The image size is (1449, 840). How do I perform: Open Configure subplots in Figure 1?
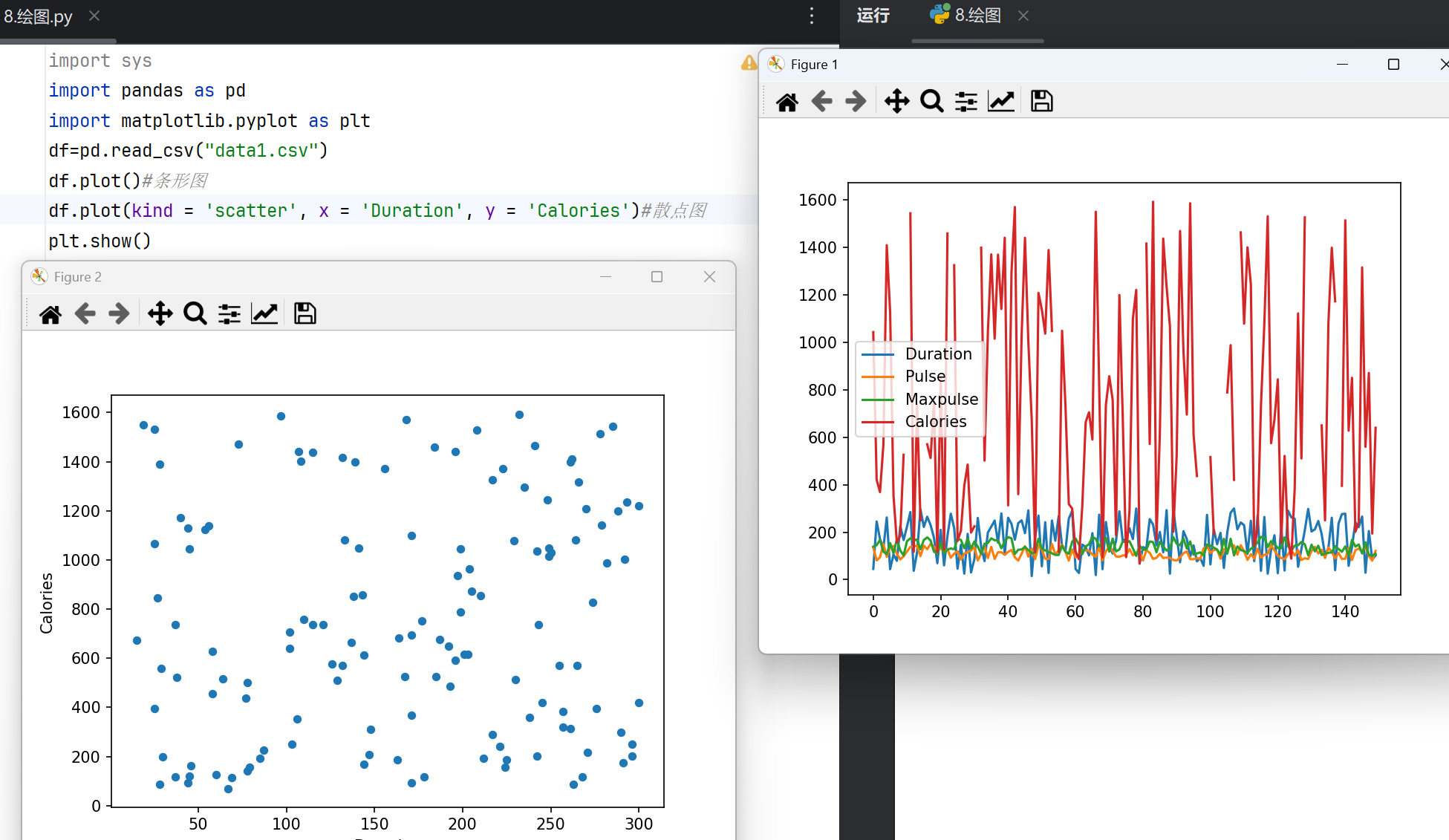[x=966, y=102]
